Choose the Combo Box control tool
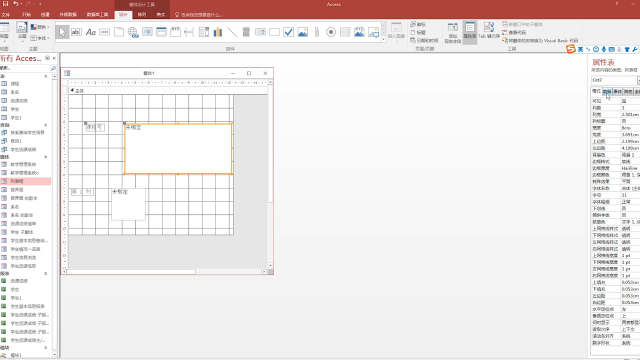 (204, 32)
